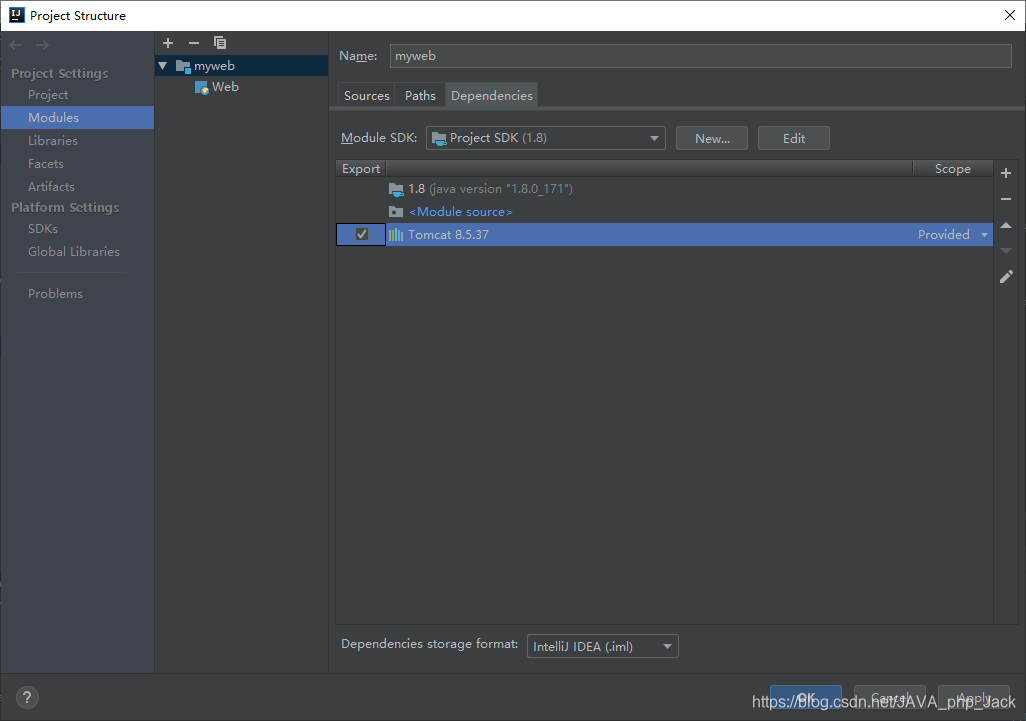Click the Export column header
The width and height of the screenshot is (1026, 721).
tap(361, 169)
